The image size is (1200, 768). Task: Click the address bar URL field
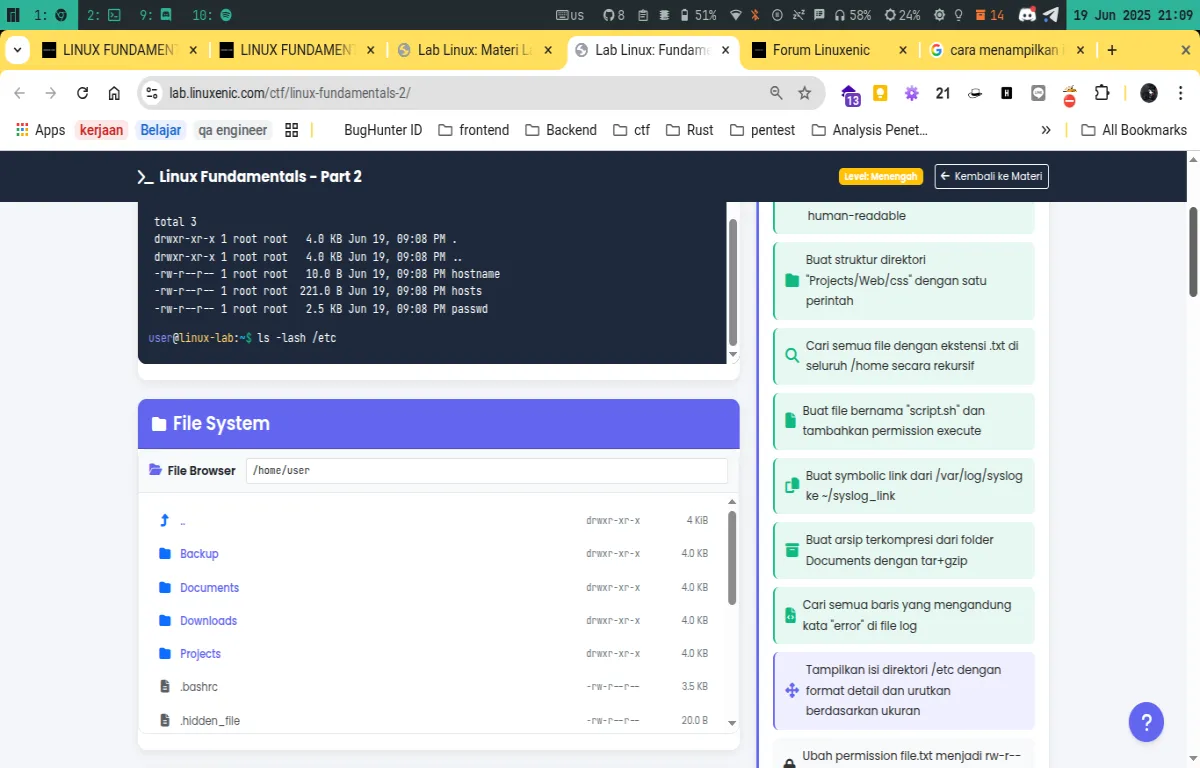(x=460, y=93)
